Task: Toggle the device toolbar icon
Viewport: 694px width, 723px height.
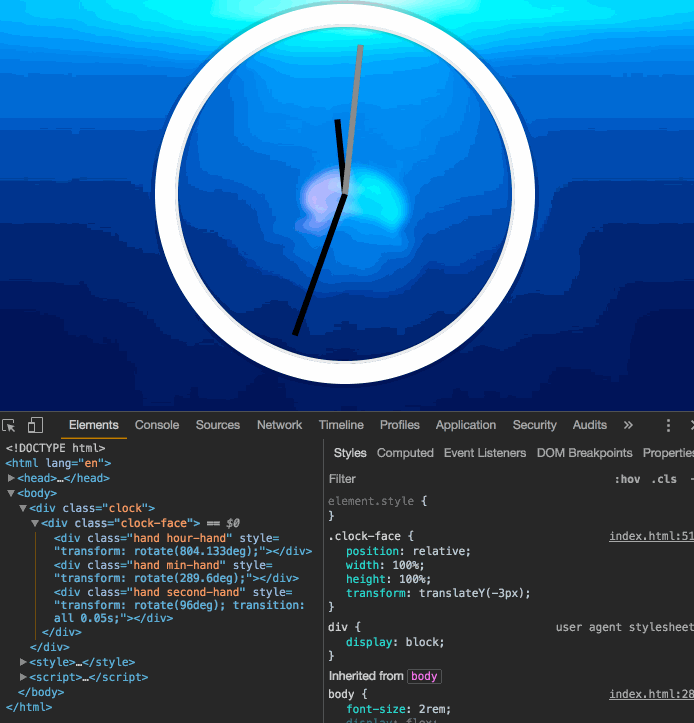Action: (36, 425)
